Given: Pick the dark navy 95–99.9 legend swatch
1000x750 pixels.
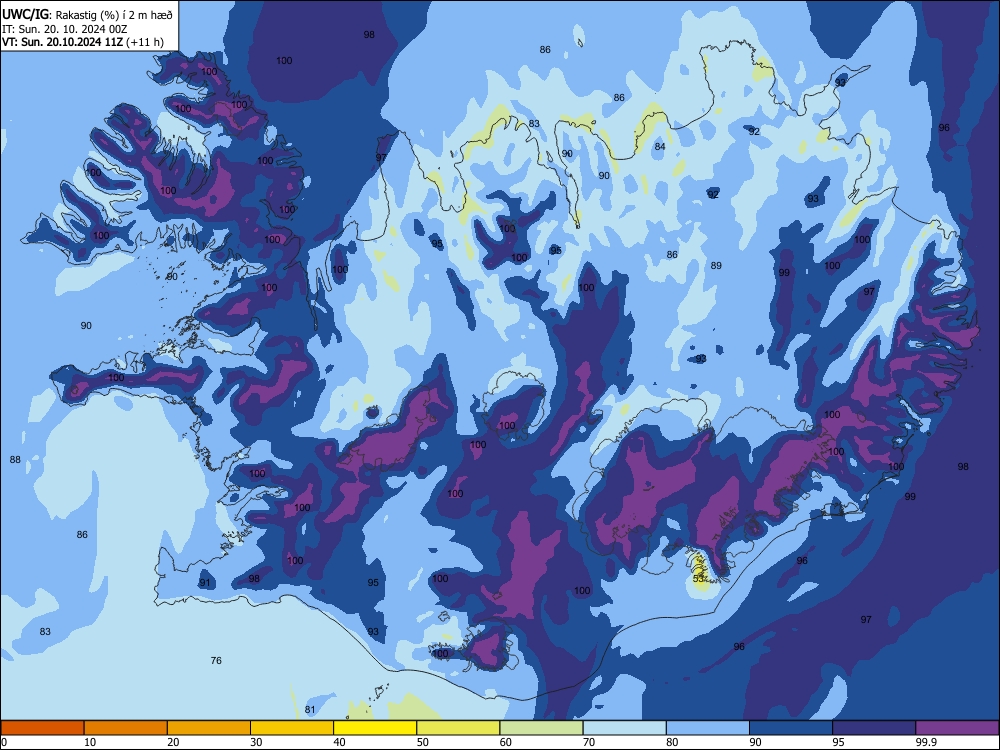Looking at the screenshot, I should (874, 728).
